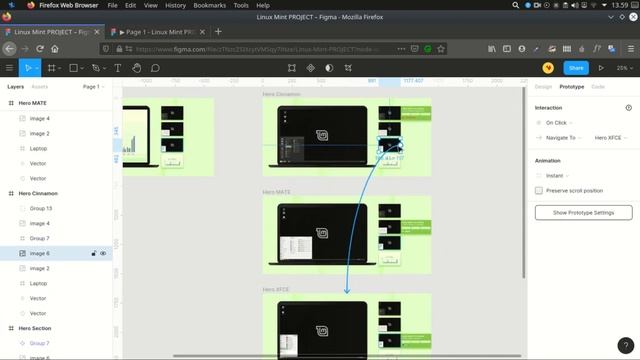Select the image 6 layer row

point(56,253)
